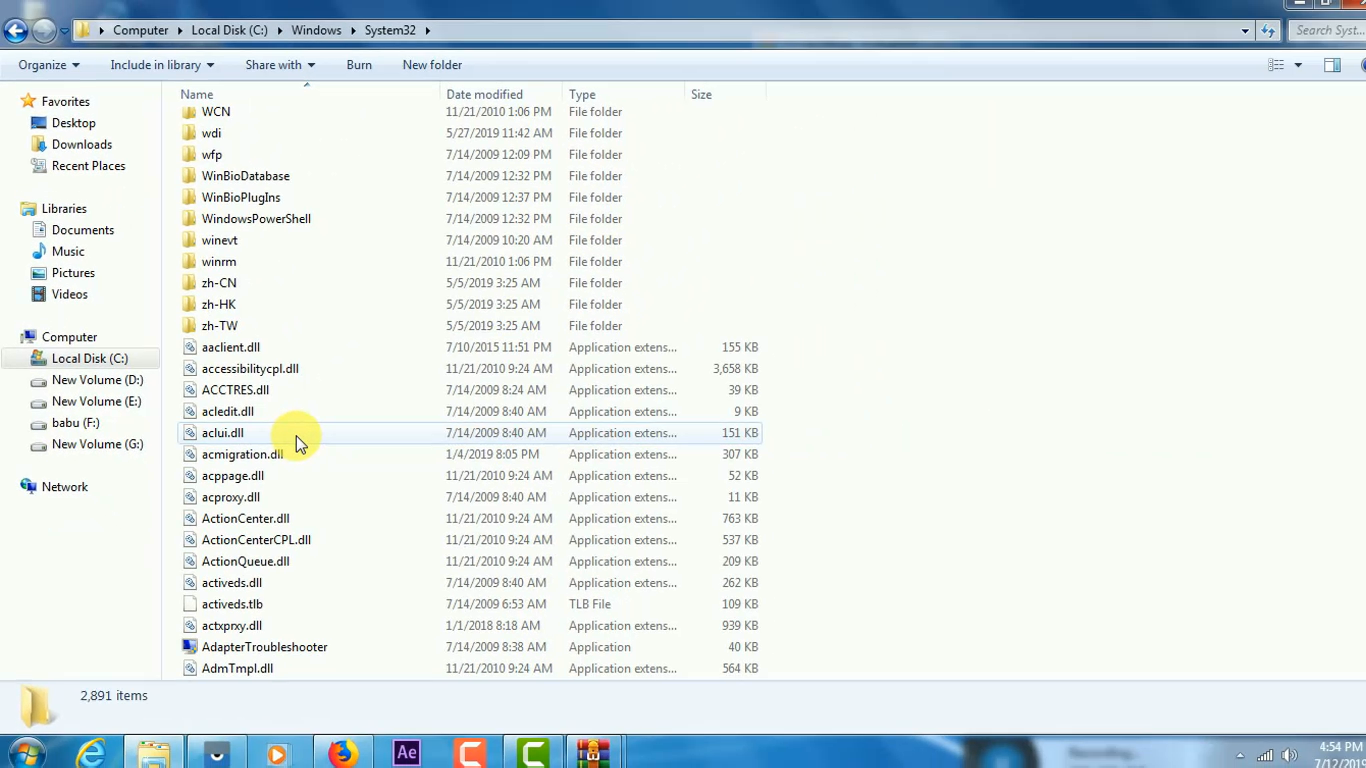Select the AdapterTroubleshooter application icon
Image resolution: width=1366 pixels, height=768 pixels.
[189, 647]
